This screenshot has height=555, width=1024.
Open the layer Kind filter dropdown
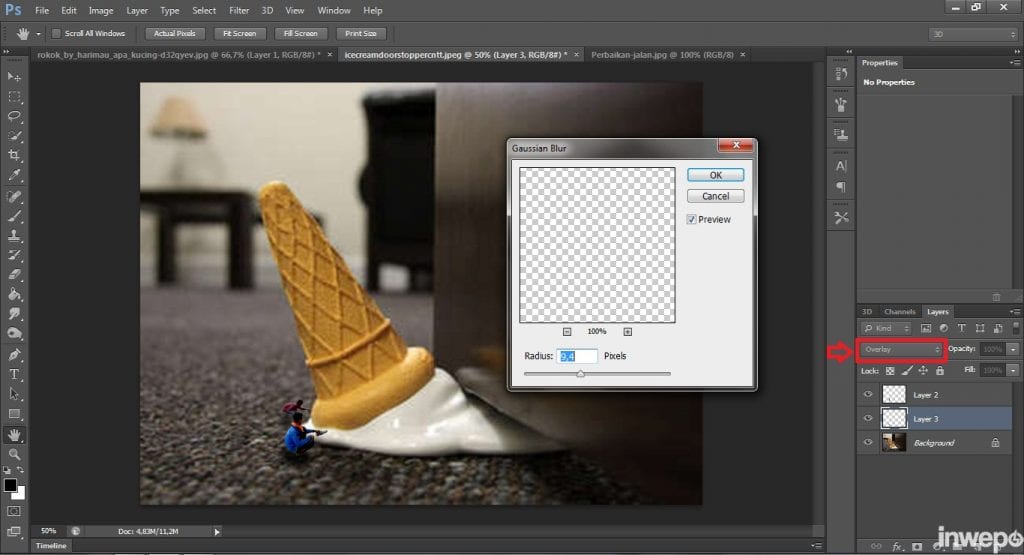click(x=886, y=328)
